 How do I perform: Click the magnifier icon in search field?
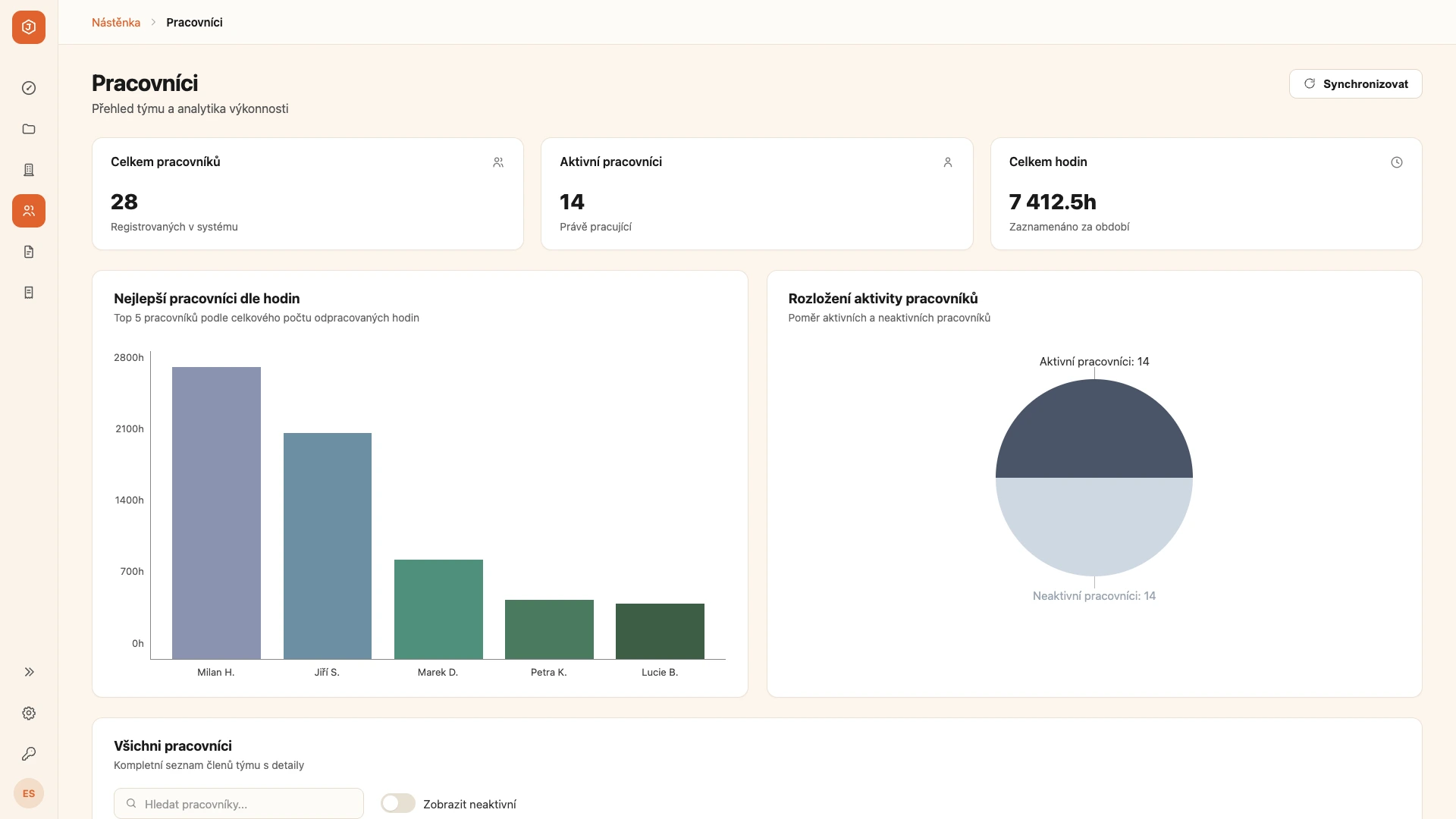(x=131, y=803)
